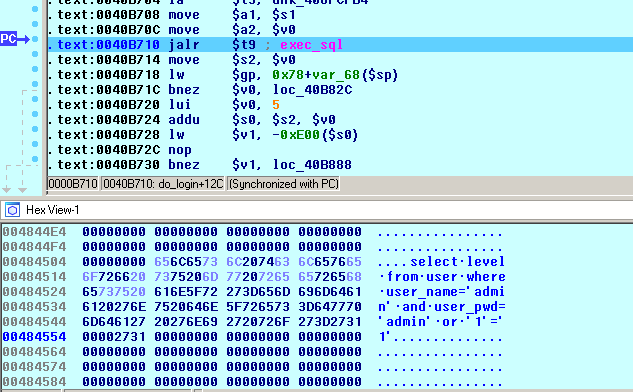Click the blue PC arrow indicator
Image resolution: width=633 pixels, height=392 pixels.
pyautogui.click(x=15, y=39)
